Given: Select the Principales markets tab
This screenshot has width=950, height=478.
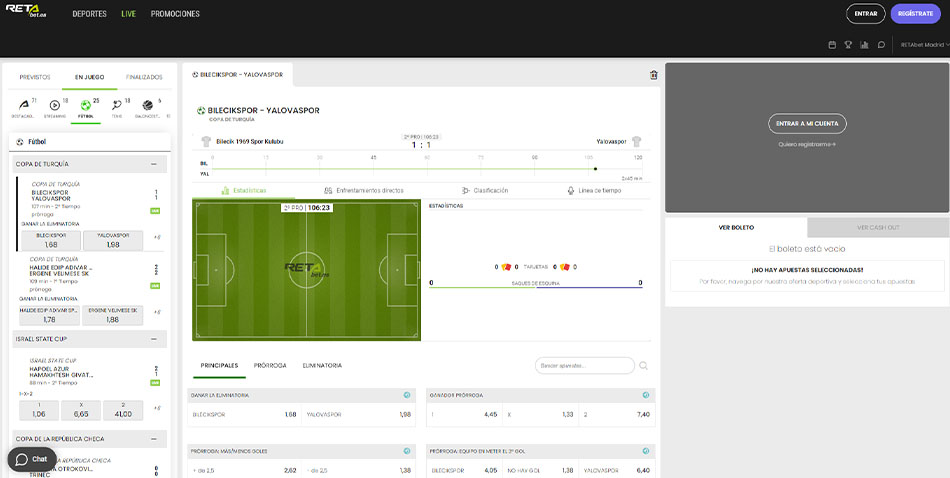Looking at the screenshot, I should [x=219, y=366].
